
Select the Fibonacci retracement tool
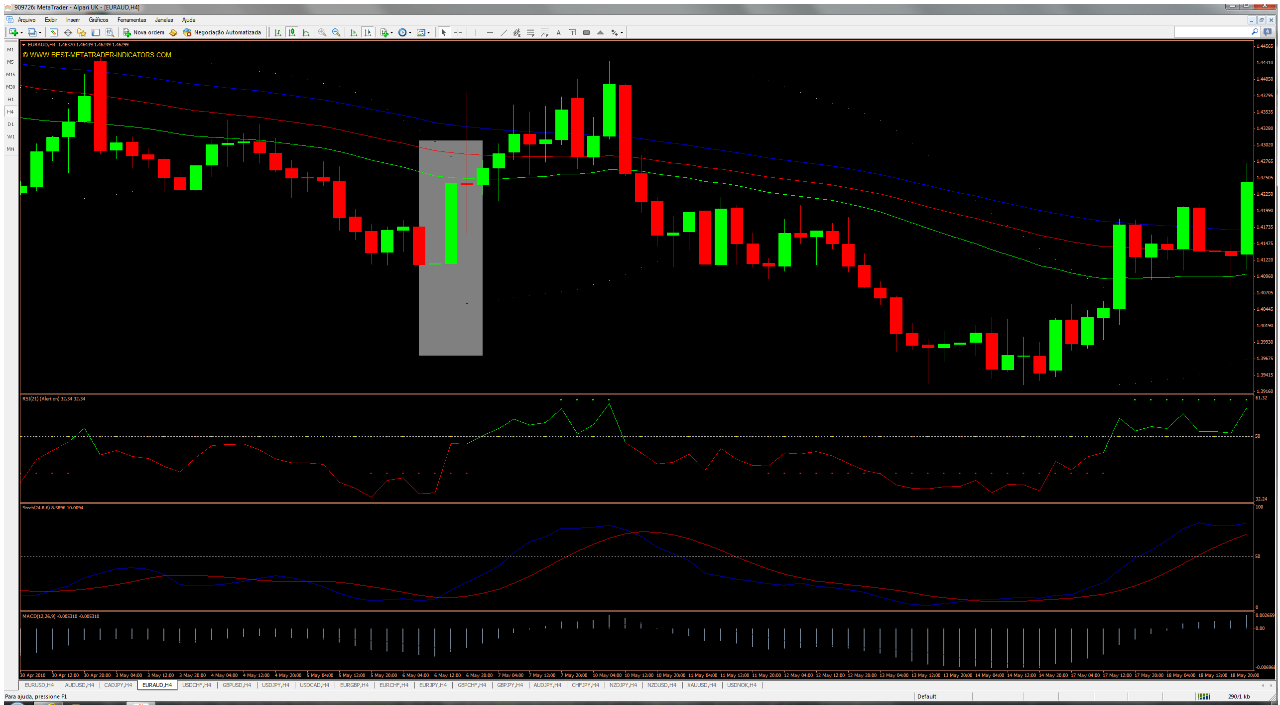[x=531, y=32]
